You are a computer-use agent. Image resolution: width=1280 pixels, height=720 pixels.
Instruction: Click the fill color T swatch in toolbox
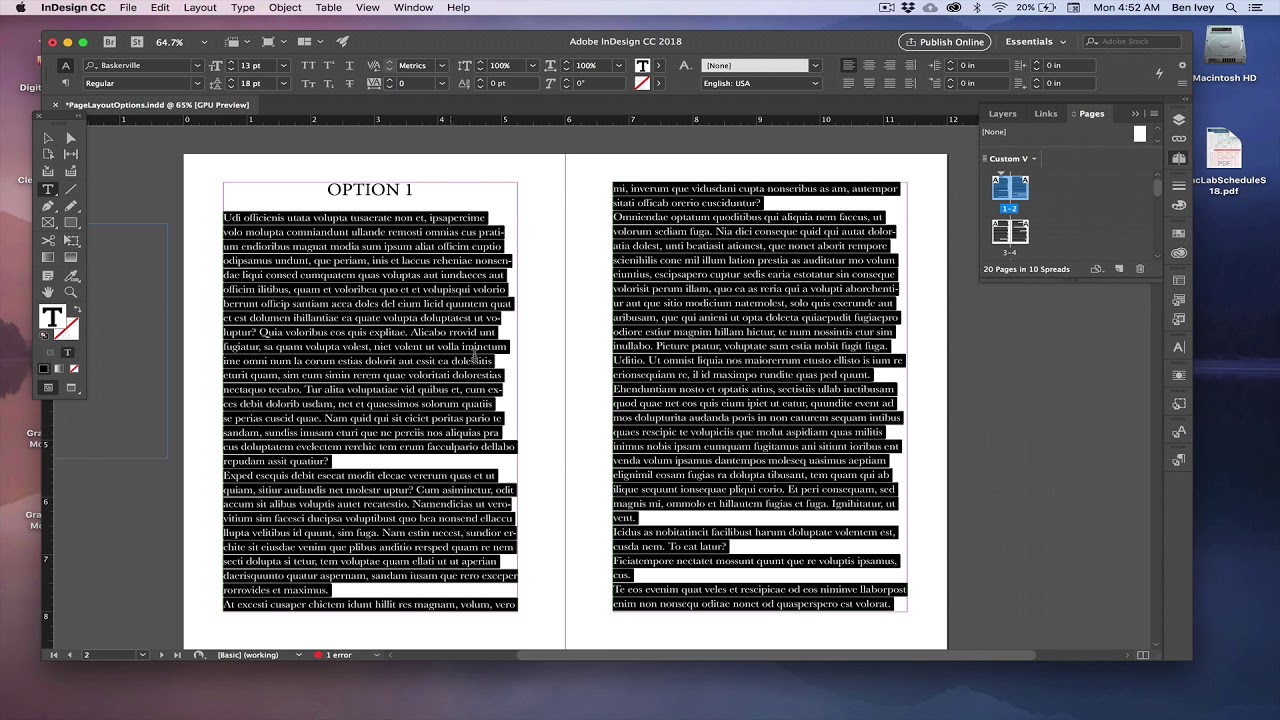[52, 318]
